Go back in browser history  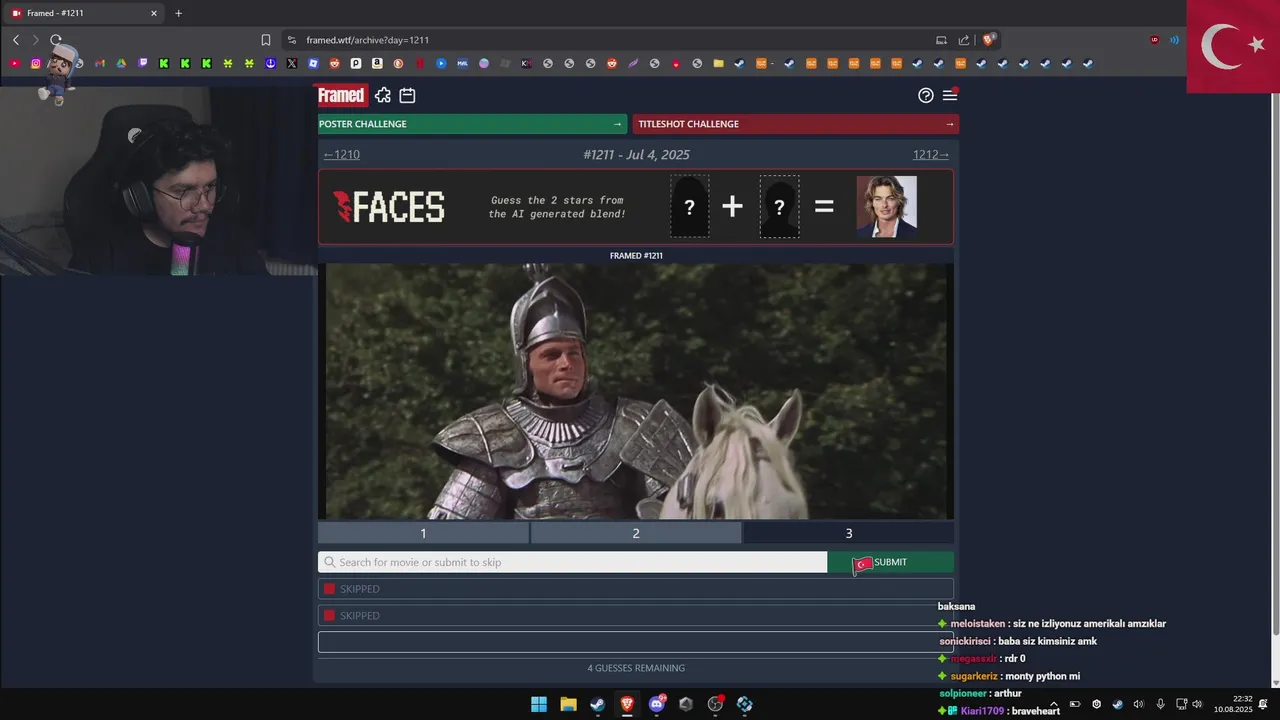click(16, 40)
